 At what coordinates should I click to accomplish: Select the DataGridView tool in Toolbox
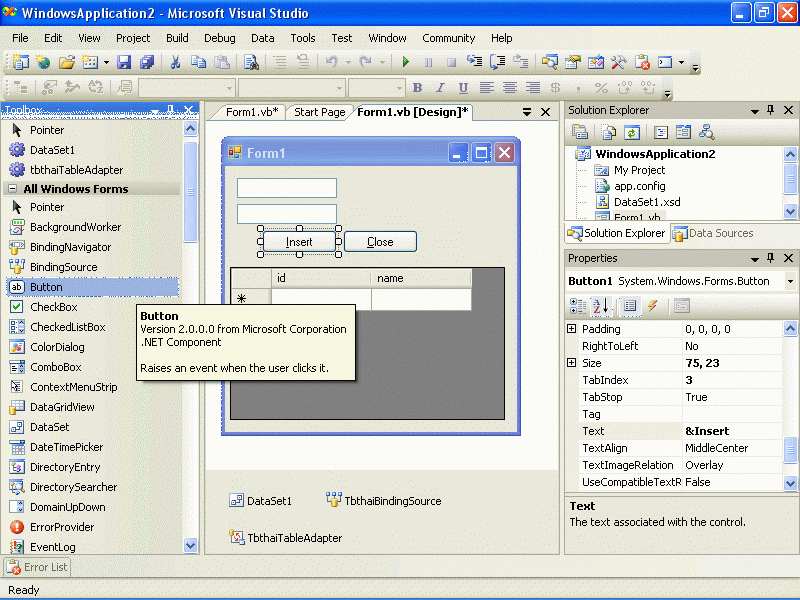coord(62,407)
